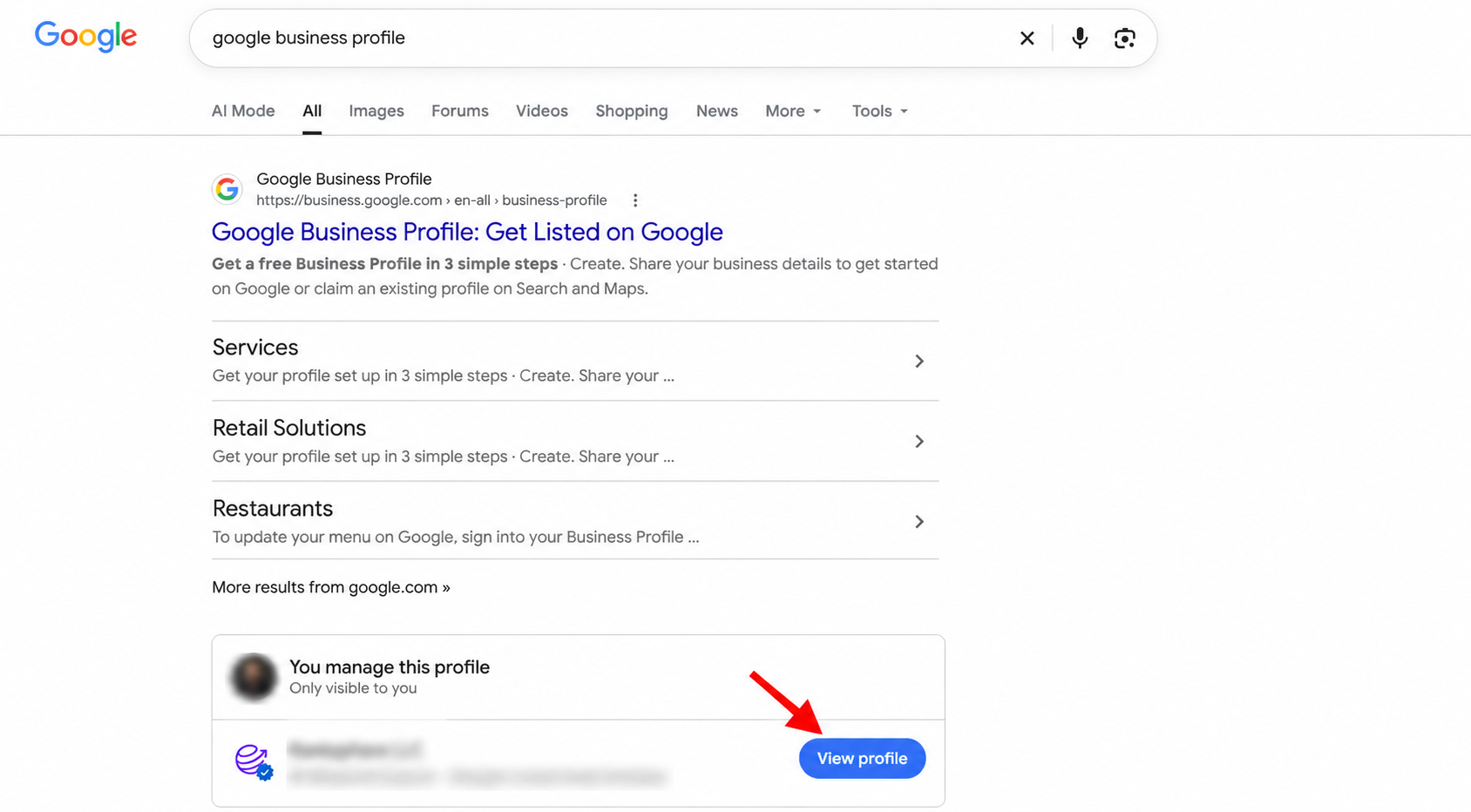Open the three-dot menu next to result URL

pyautogui.click(x=635, y=200)
